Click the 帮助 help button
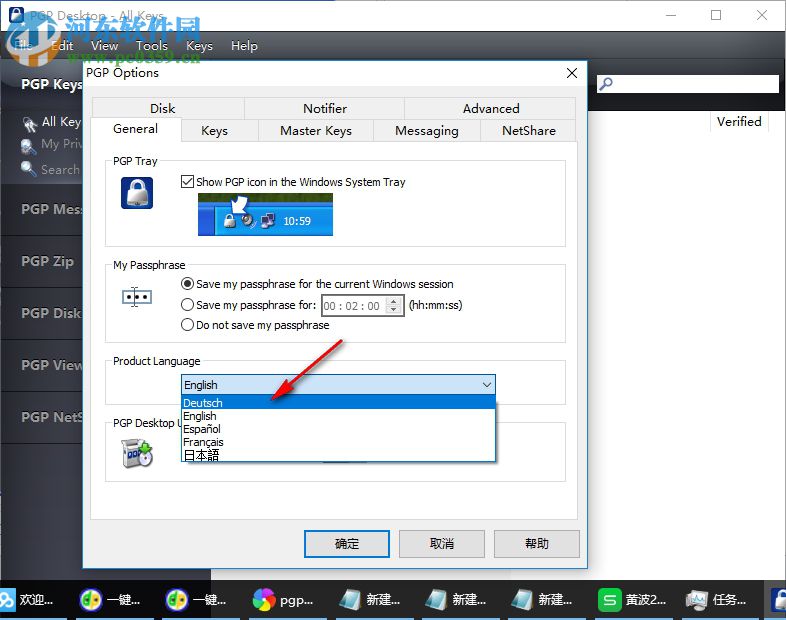This screenshot has width=786, height=620. tap(537, 544)
